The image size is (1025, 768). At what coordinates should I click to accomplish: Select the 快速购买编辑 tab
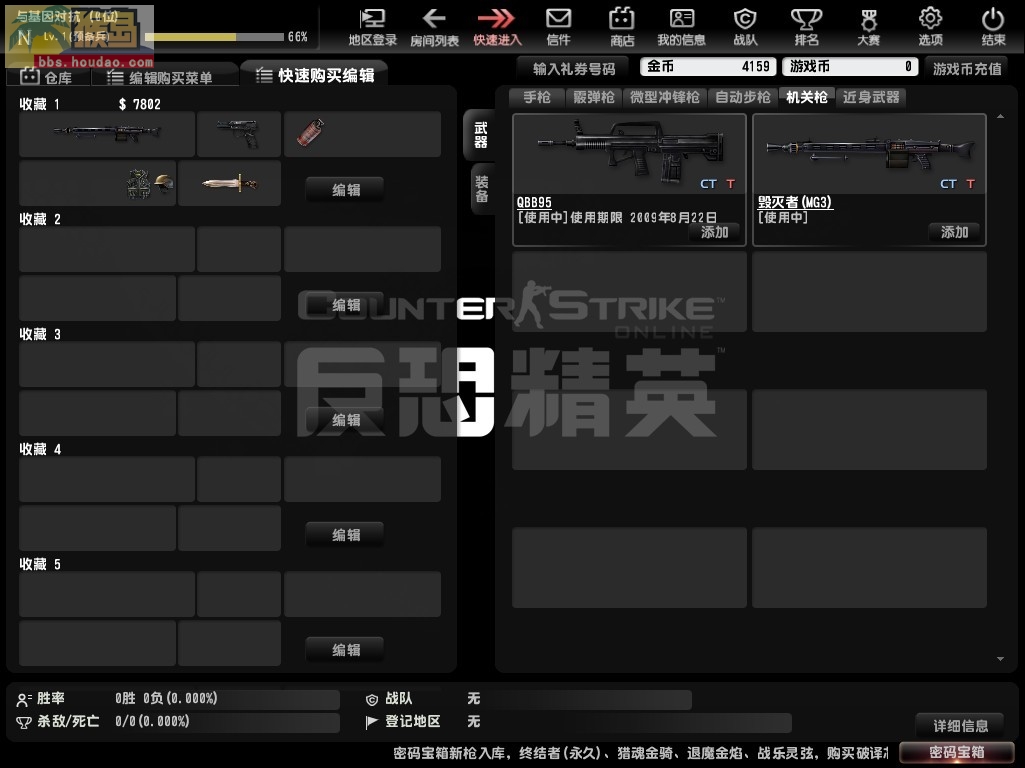pos(314,75)
